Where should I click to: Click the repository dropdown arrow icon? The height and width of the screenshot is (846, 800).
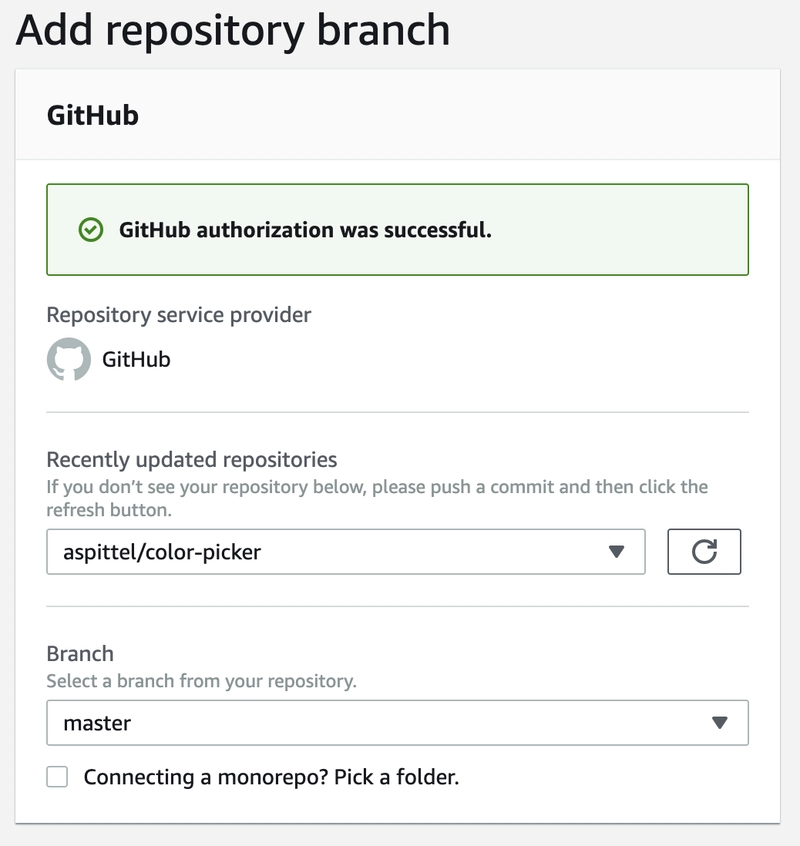(616, 551)
